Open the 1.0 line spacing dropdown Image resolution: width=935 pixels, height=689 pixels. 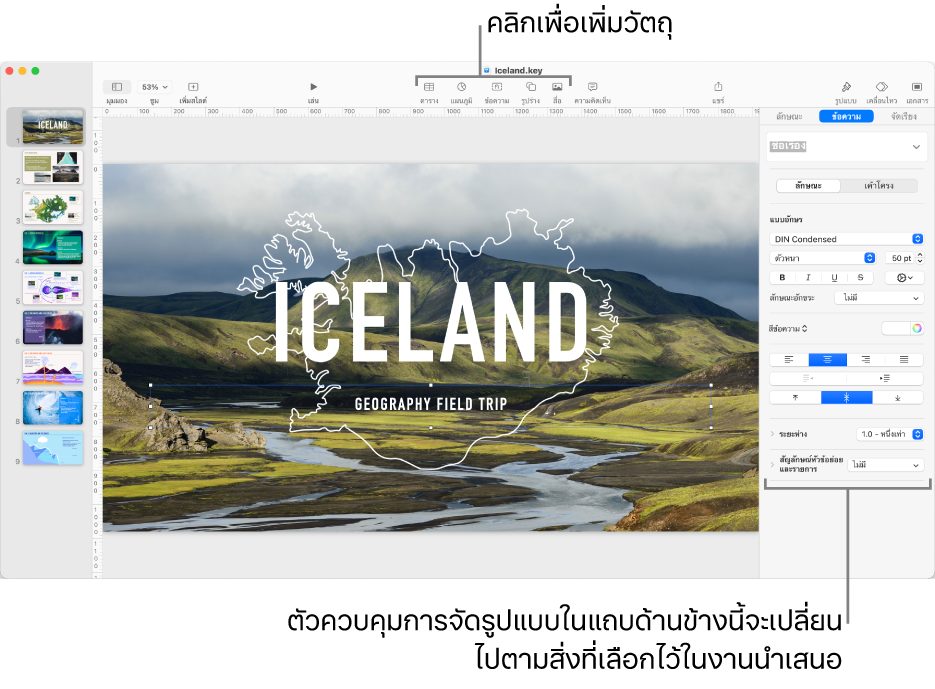point(890,434)
